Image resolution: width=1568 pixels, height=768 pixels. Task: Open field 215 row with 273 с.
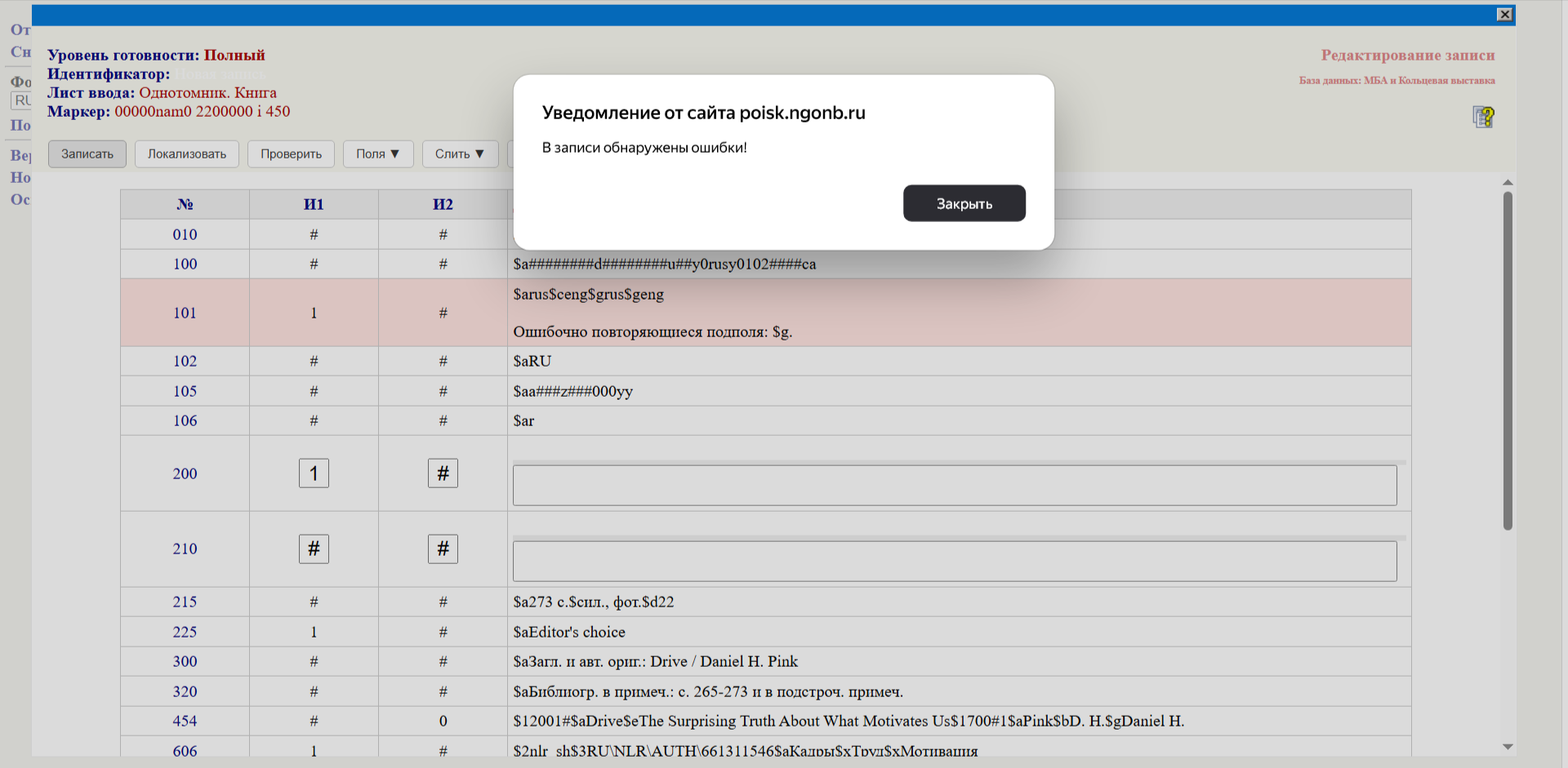594,602
